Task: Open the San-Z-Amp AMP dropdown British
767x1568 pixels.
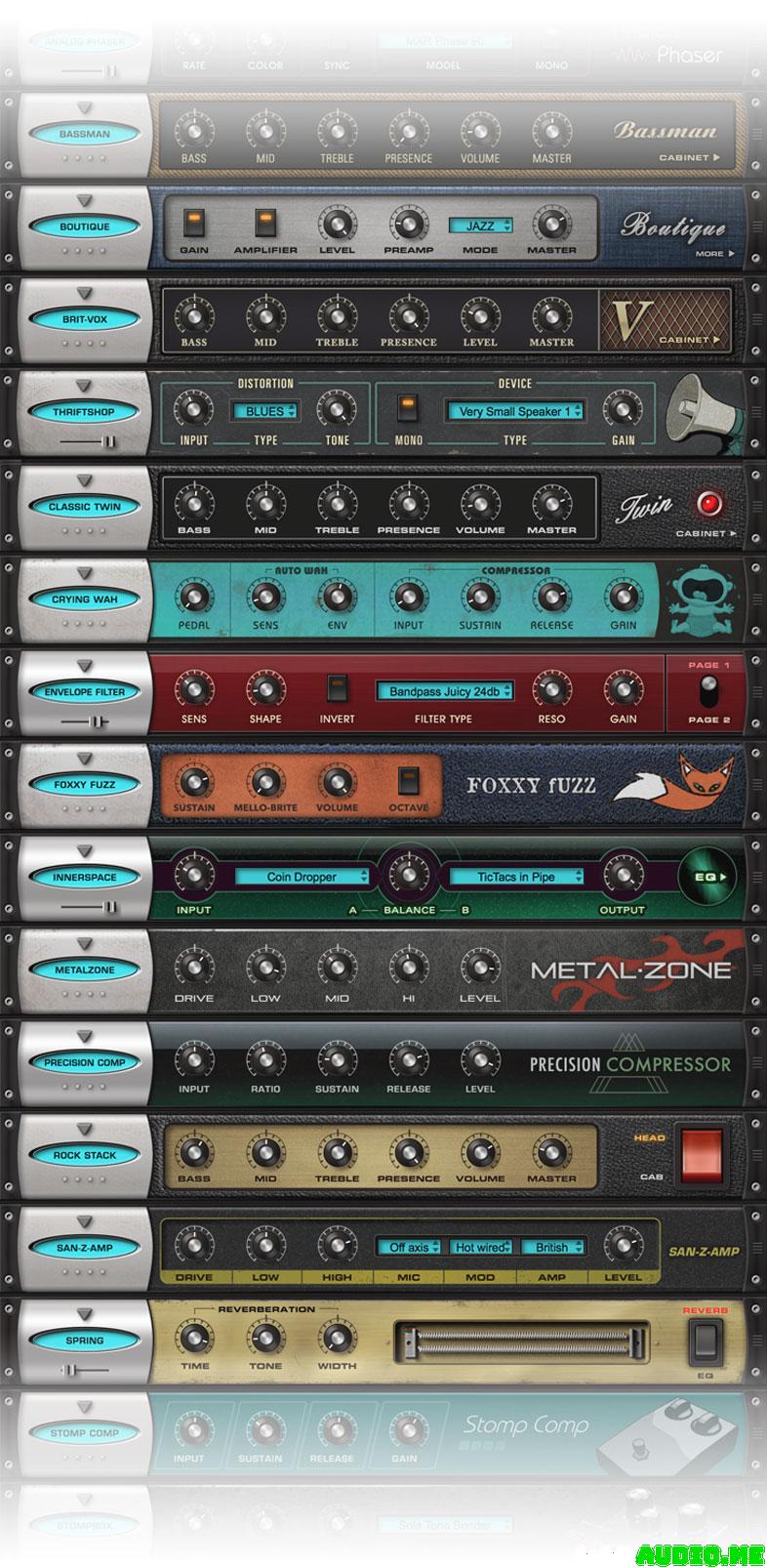Action: click(x=551, y=1247)
